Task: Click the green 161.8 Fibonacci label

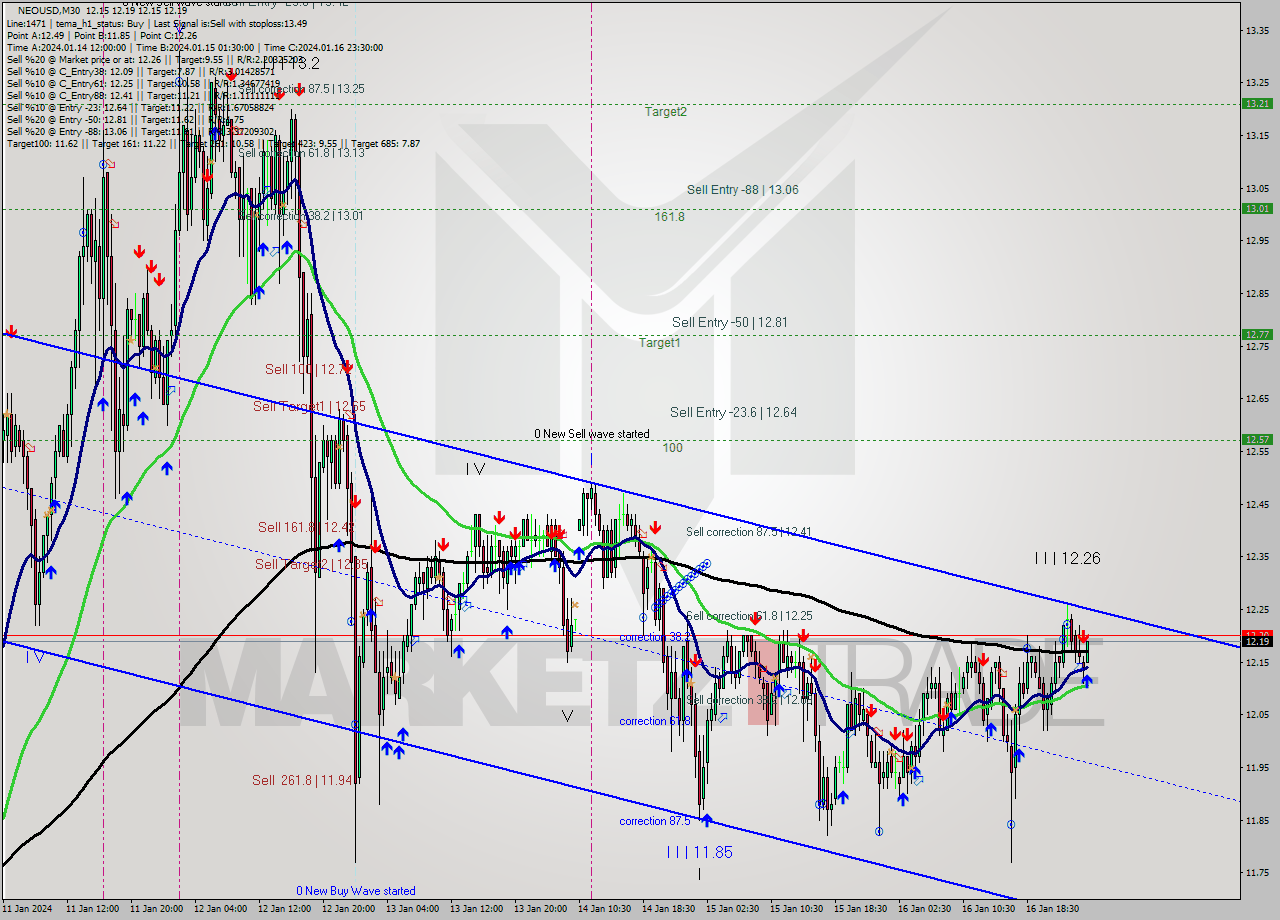Action: pos(670,216)
